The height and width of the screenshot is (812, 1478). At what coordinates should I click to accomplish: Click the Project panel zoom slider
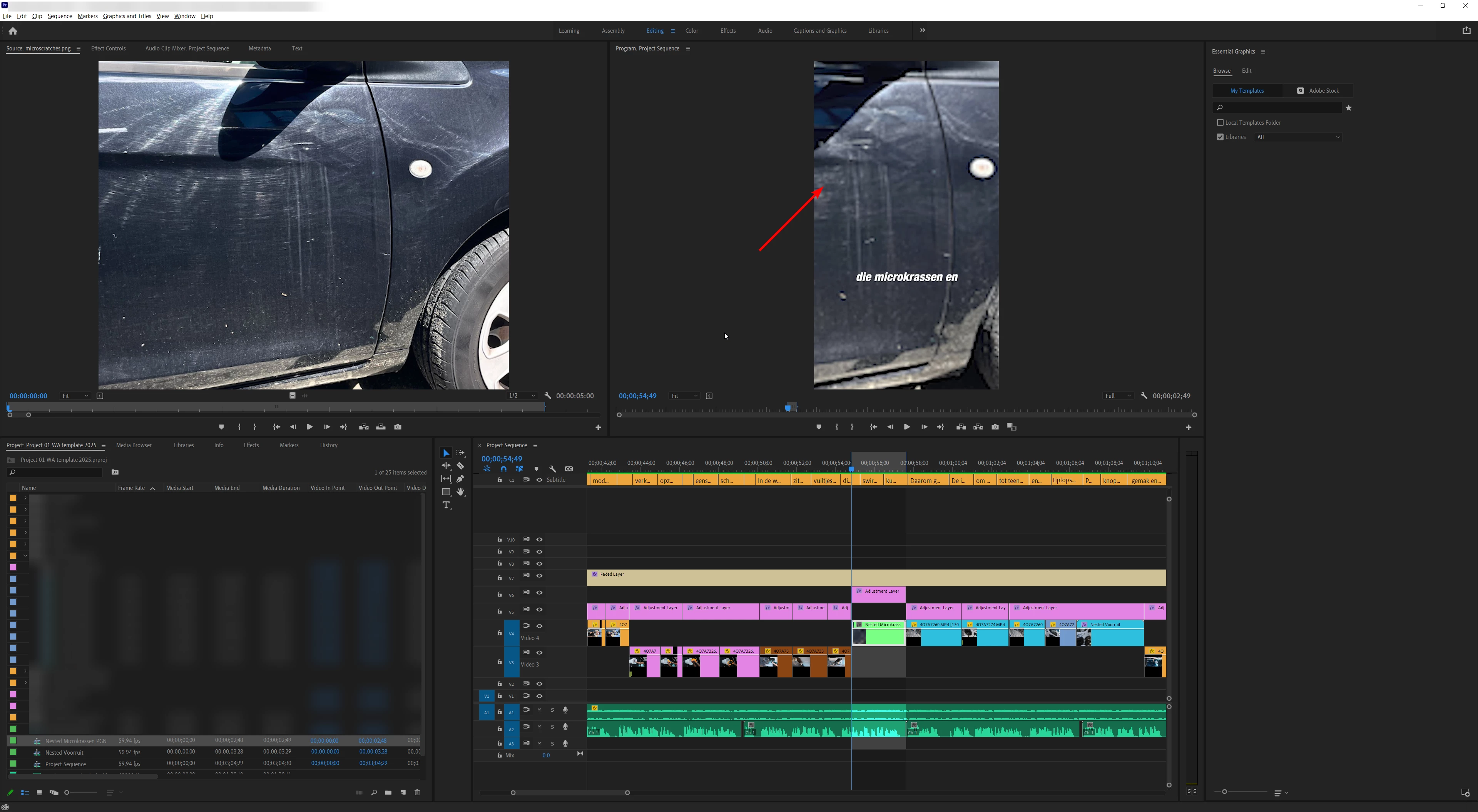tap(67, 792)
